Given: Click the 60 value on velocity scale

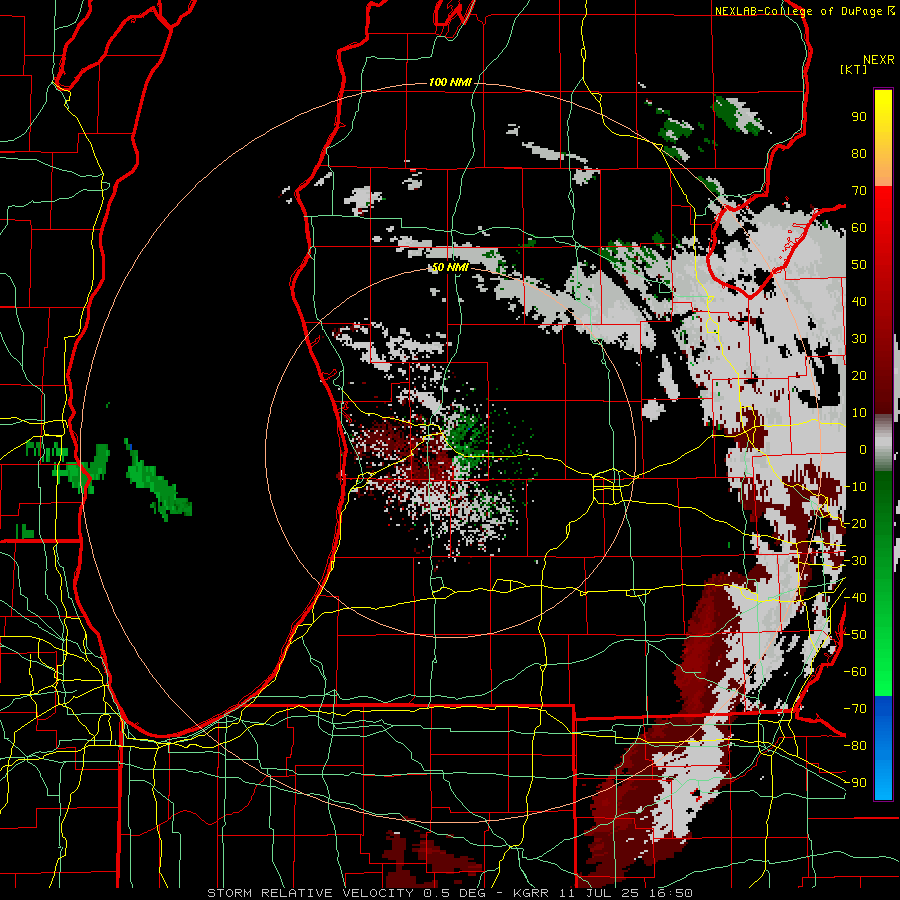Looking at the screenshot, I should (859, 228).
